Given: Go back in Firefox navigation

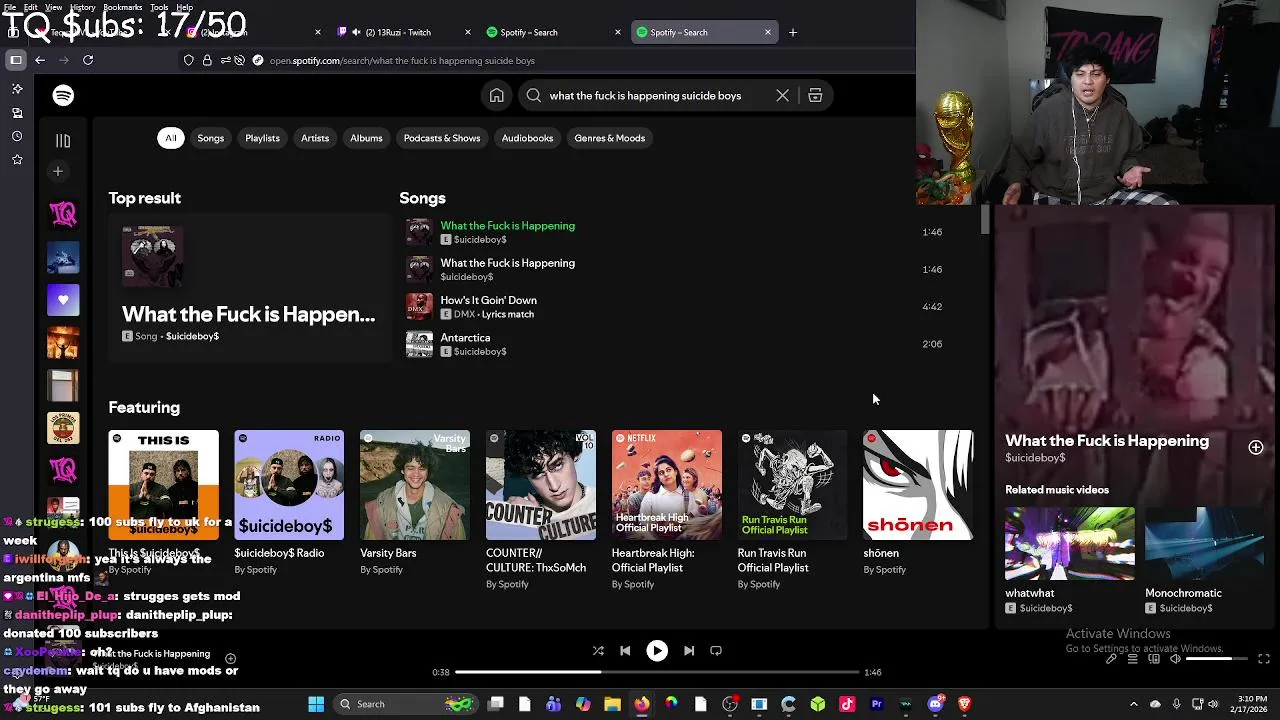Looking at the screenshot, I should click(x=40, y=60).
